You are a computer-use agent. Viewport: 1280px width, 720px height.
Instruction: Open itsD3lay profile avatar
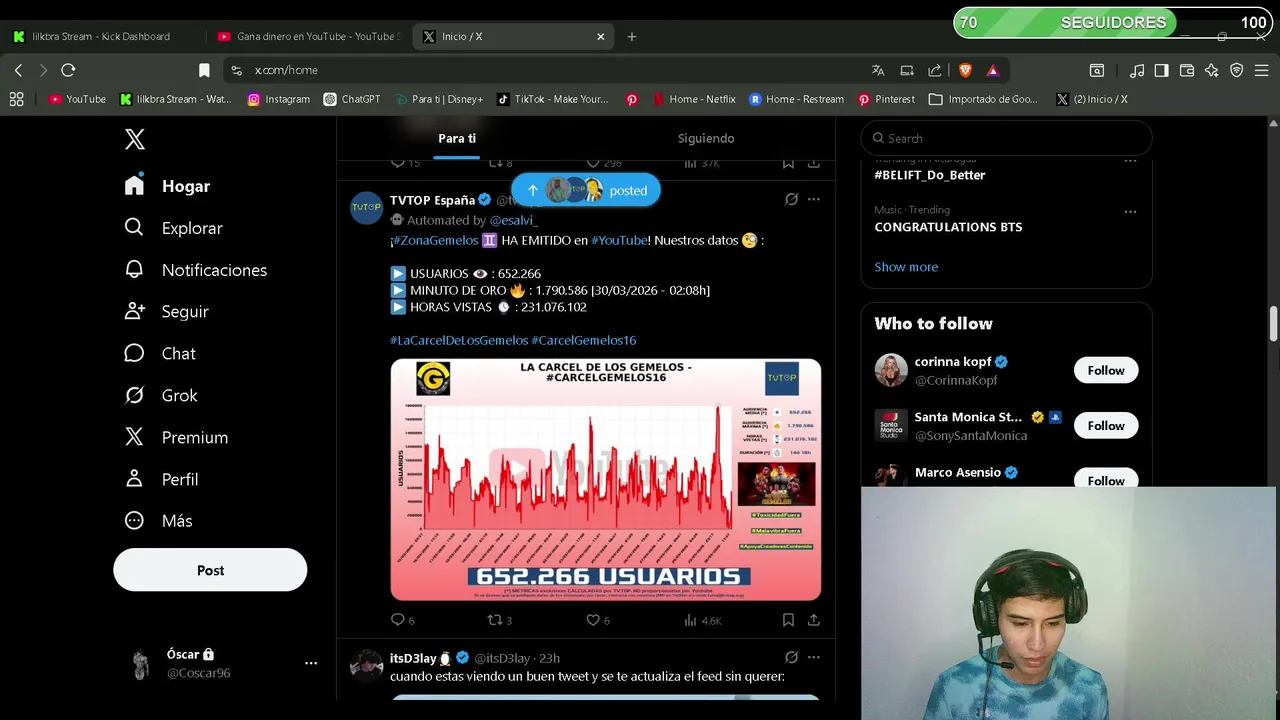366,666
